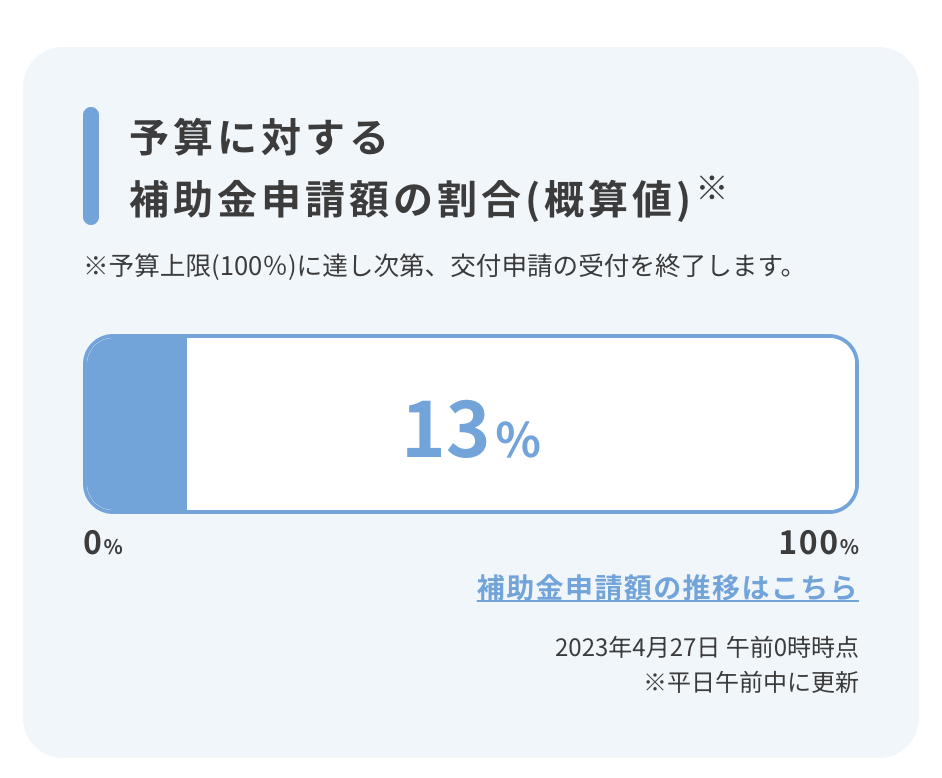Click the blue vertical accent bar beside heading
Screen dimensions: 942x778
tap(91, 166)
